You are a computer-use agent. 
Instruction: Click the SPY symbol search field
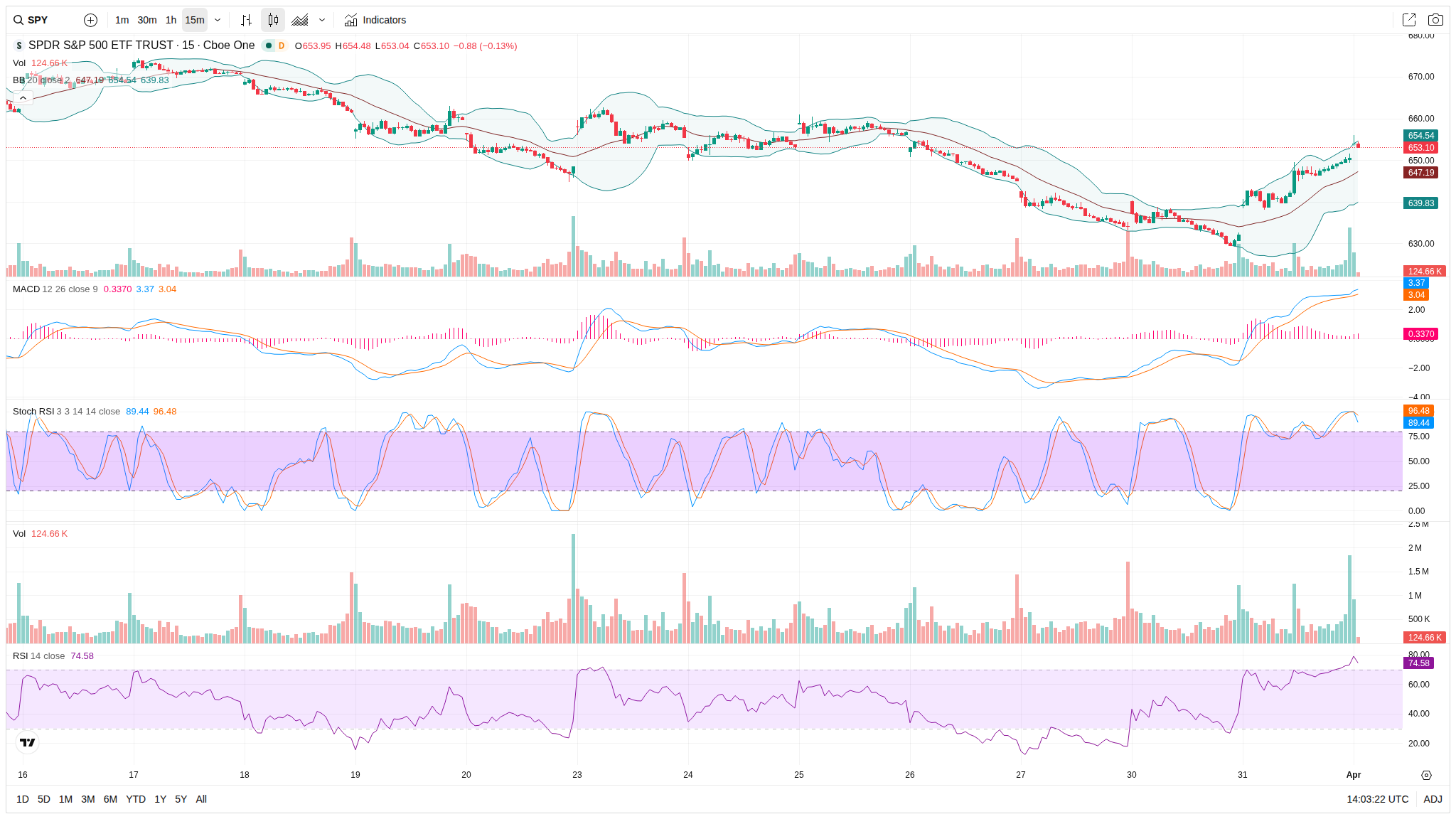pos(43,20)
